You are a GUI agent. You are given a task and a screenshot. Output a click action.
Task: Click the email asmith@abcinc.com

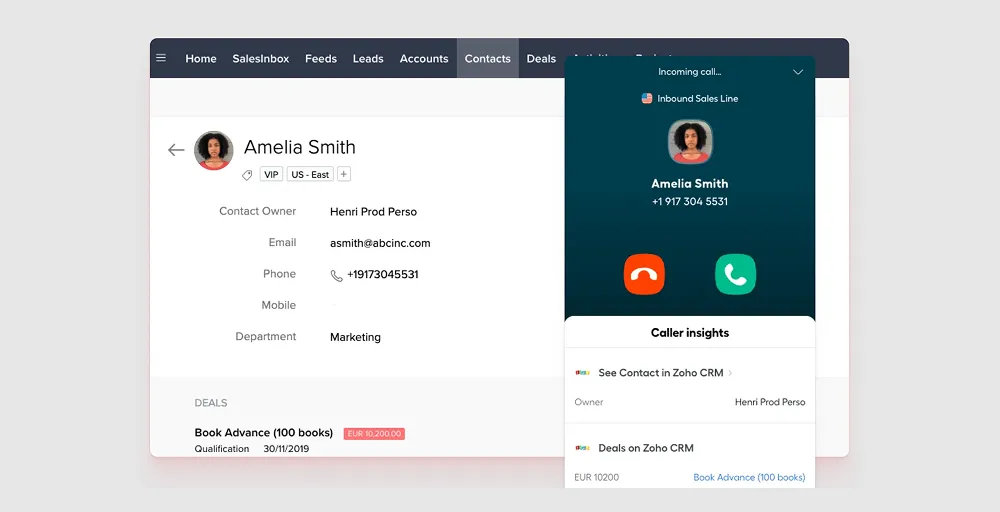tap(380, 243)
